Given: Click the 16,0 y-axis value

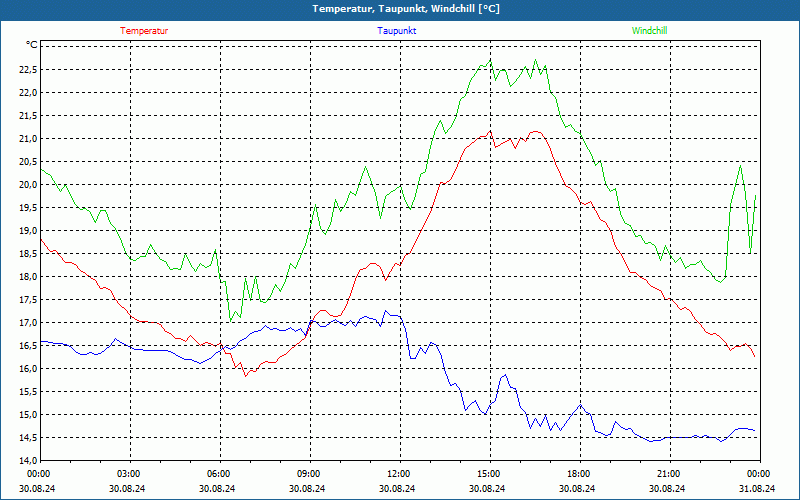Looking at the screenshot, I should 28,368.
